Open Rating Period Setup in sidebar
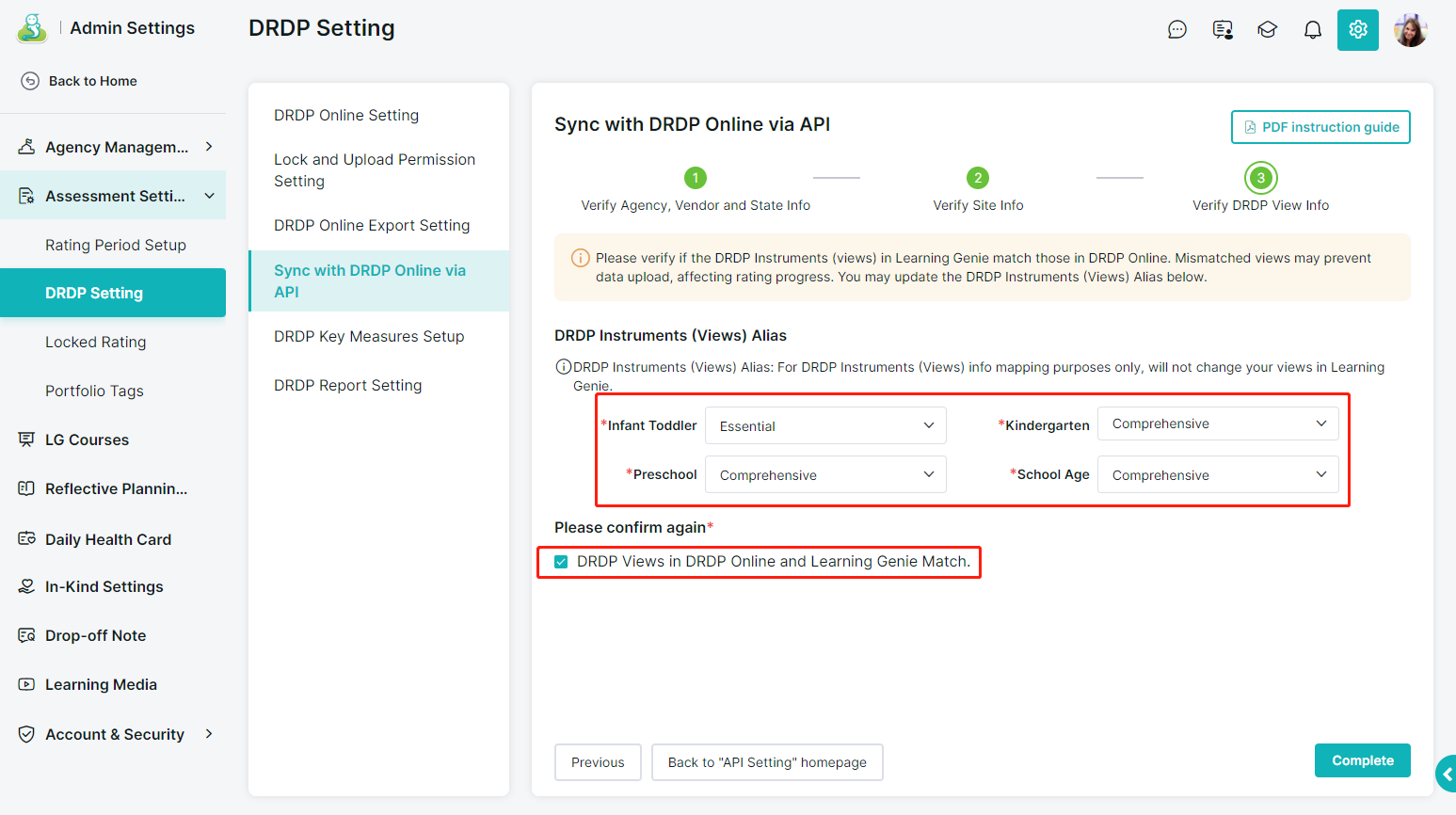 tap(116, 245)
